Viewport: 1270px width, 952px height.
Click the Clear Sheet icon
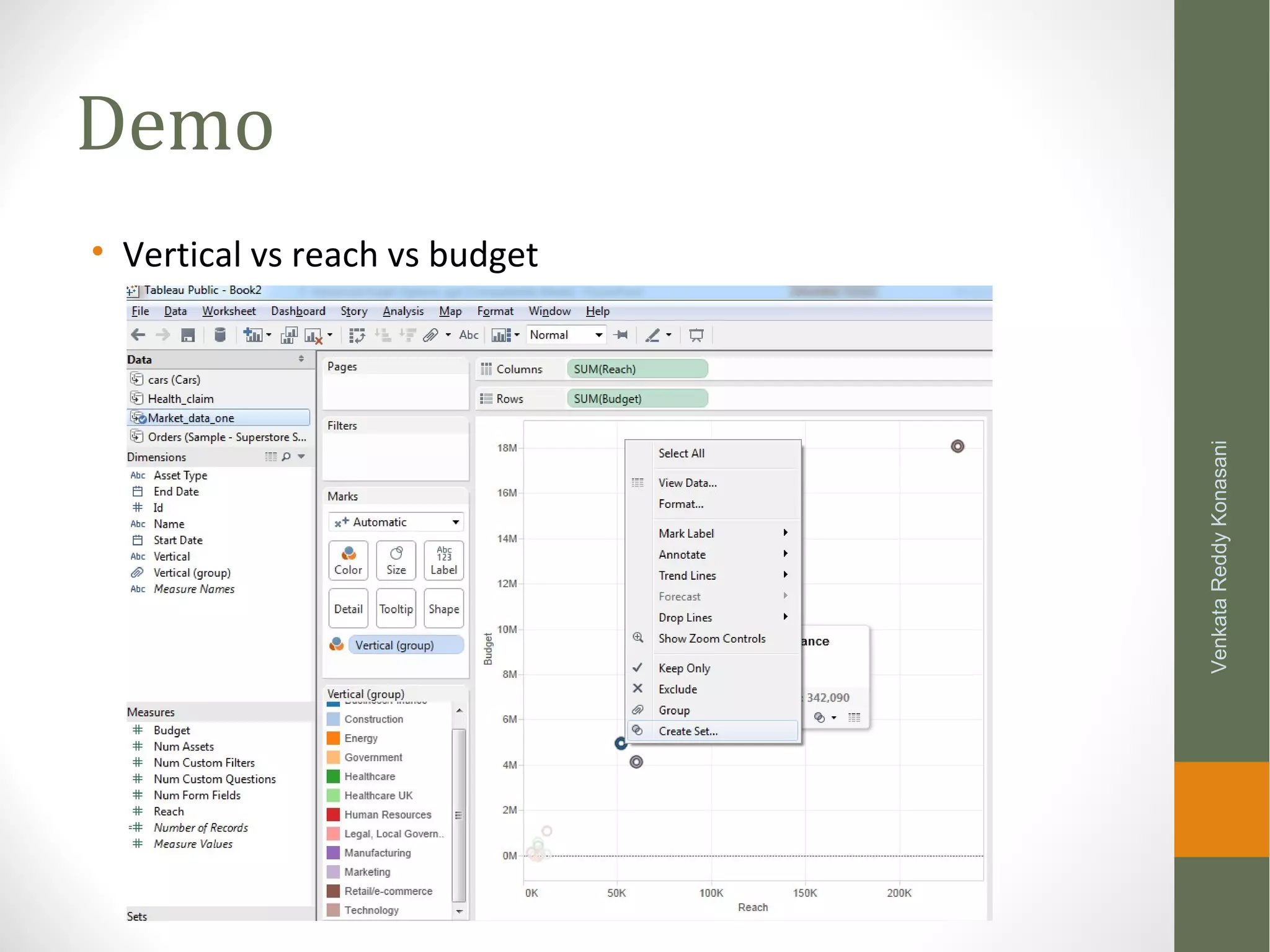click(x=314, y=336)
